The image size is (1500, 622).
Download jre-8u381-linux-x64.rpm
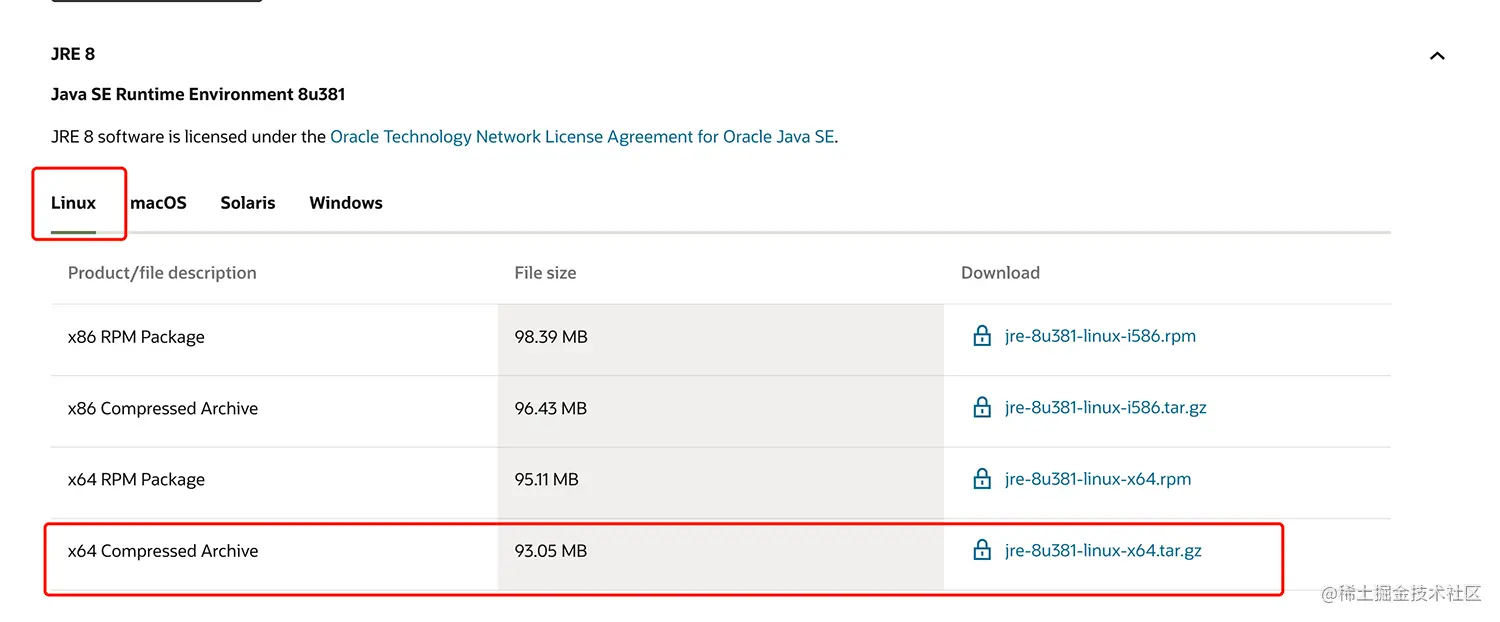coord(1098,479)
